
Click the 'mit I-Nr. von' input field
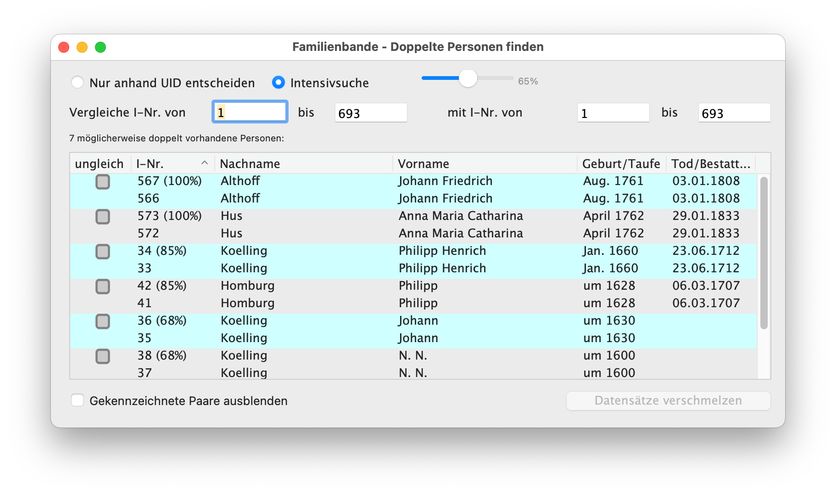click(613, 113)
